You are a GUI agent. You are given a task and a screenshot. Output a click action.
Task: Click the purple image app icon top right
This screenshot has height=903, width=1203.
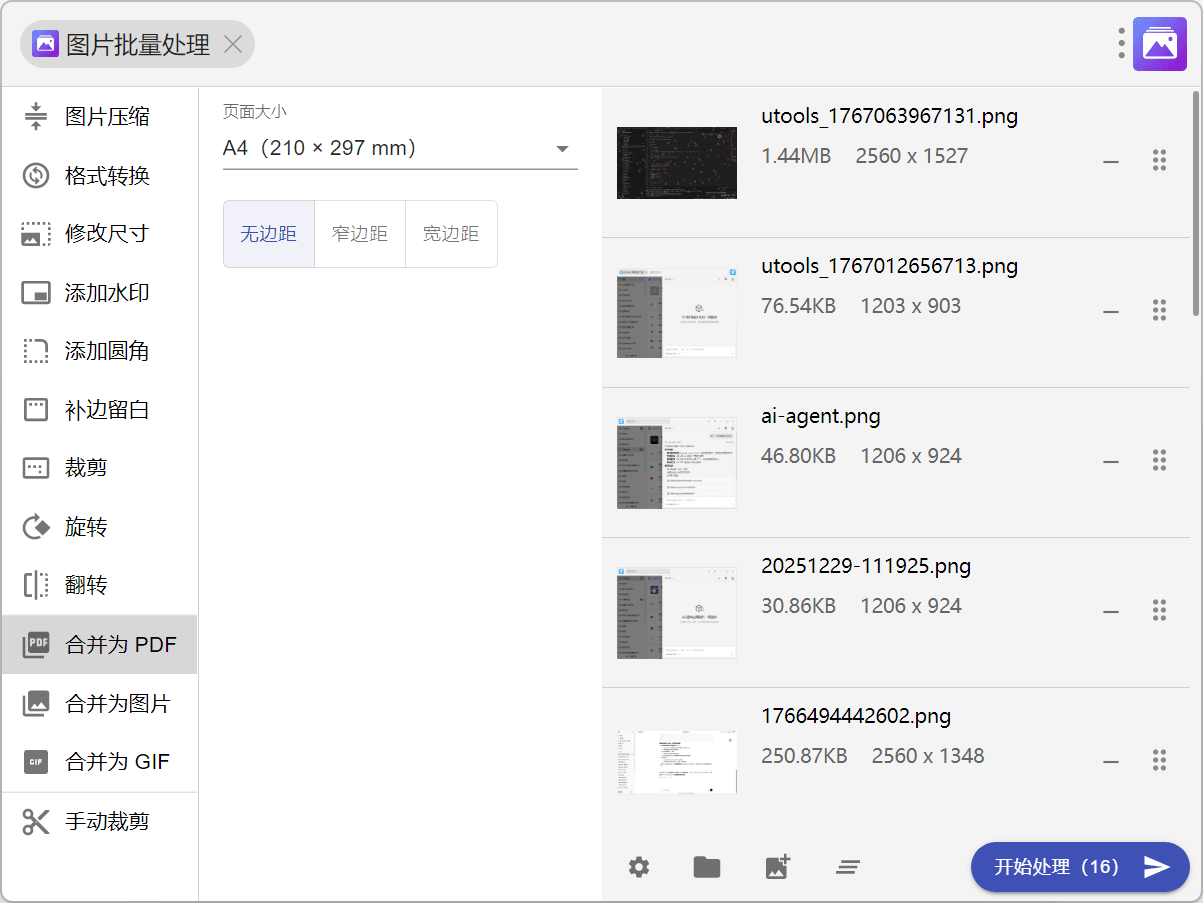point(1160,44)
